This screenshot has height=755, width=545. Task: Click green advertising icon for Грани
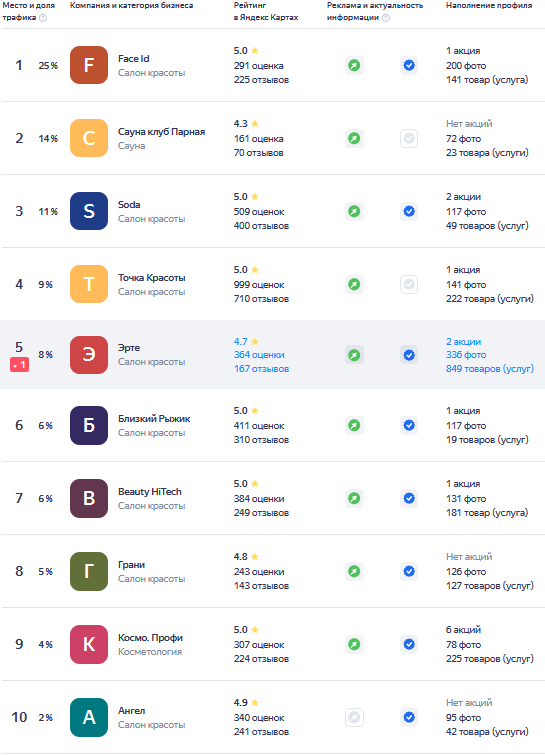354,572
